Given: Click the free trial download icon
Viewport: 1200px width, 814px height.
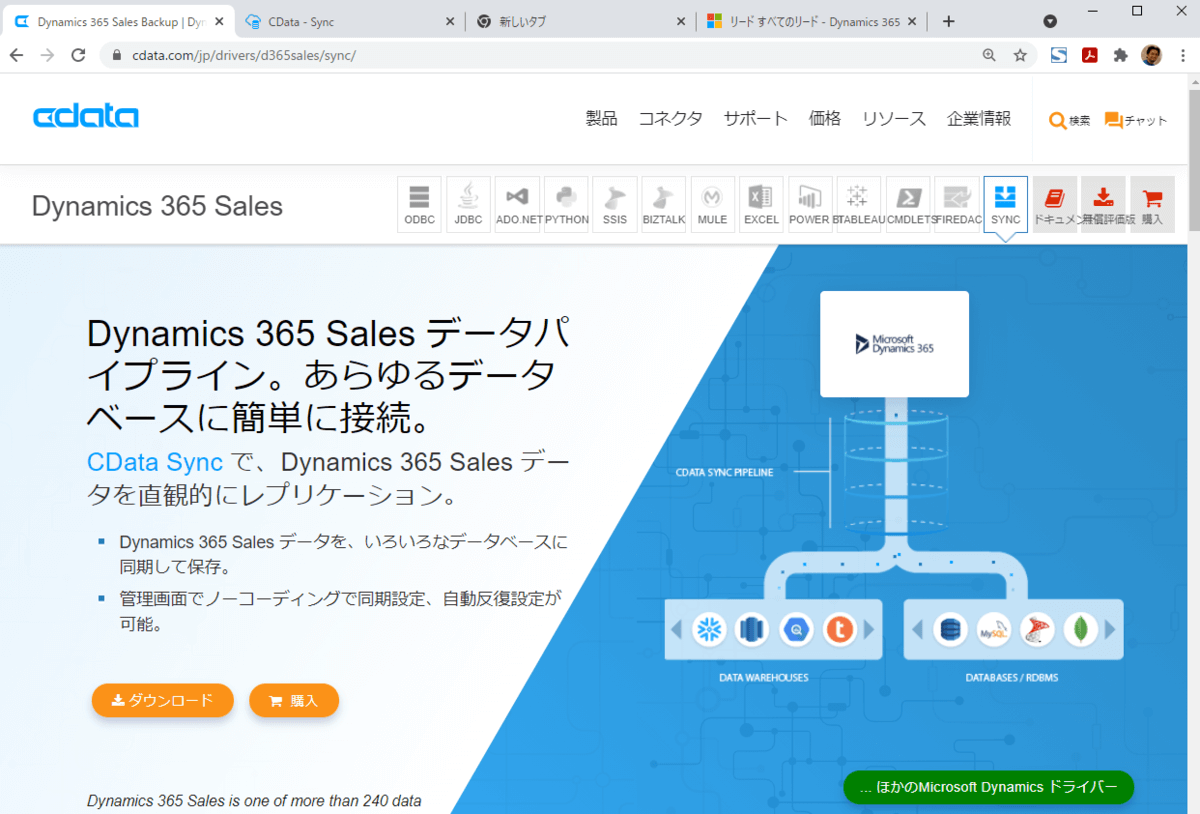Looking at the screenshot, I should pos(1104,204).
